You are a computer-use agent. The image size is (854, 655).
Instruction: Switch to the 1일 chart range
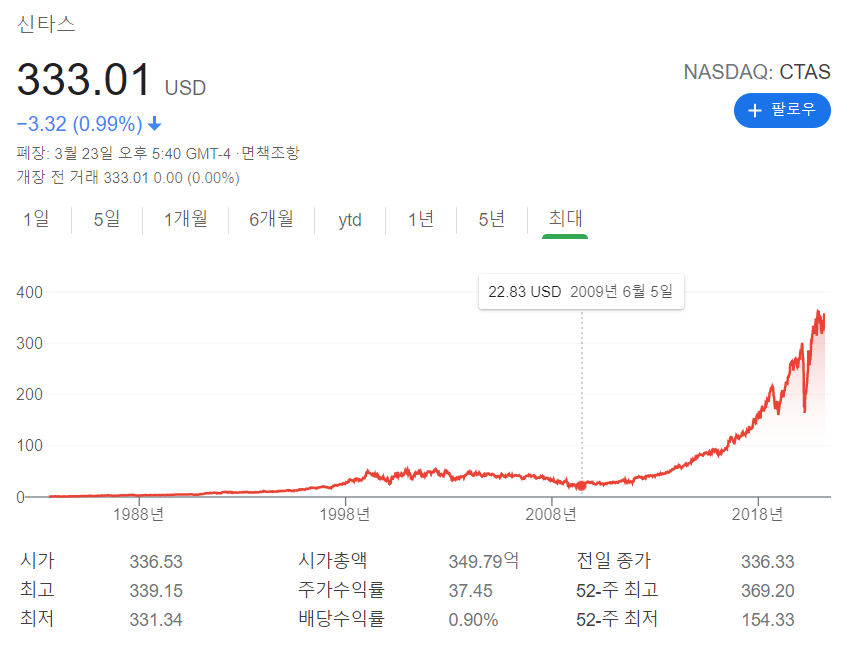point(36,220)
